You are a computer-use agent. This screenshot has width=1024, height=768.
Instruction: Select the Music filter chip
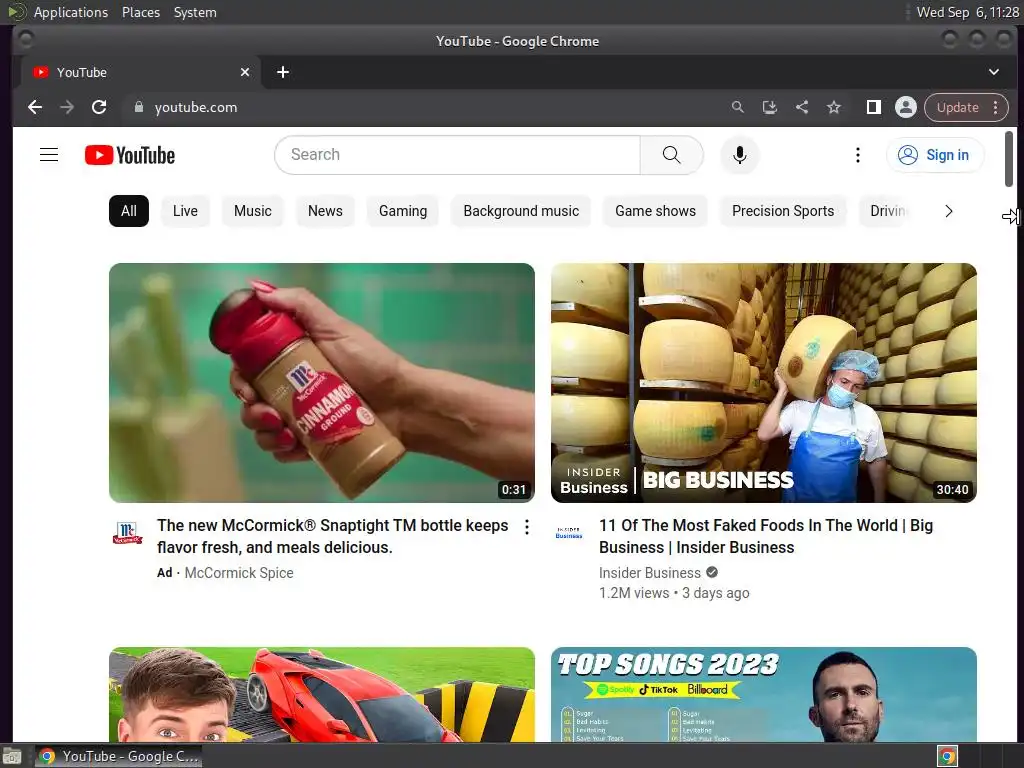coord(253,211)
